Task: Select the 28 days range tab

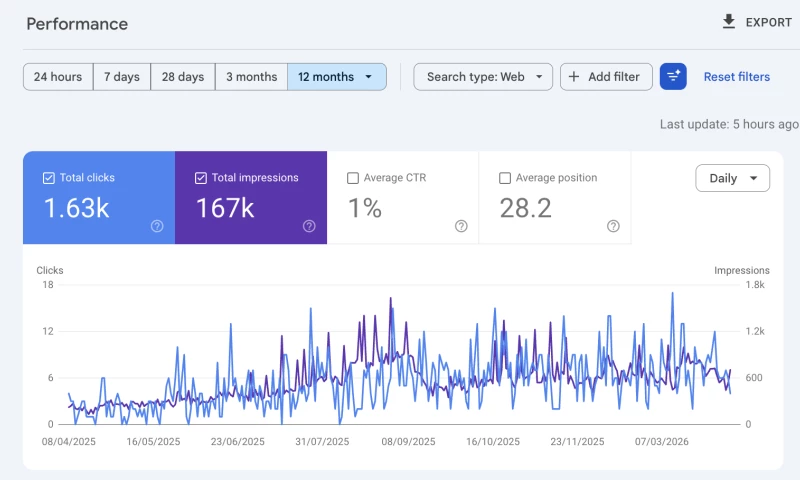Action: point(183,77)
